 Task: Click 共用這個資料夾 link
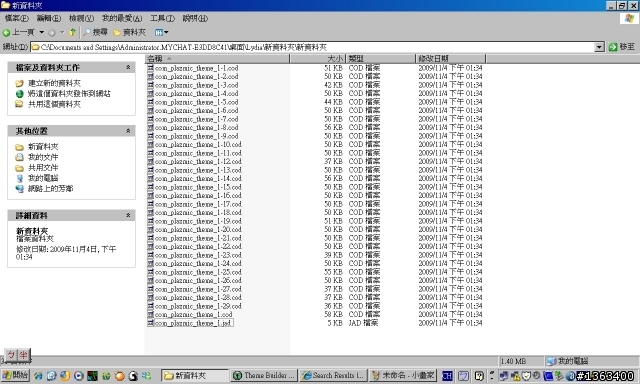[54, 104]
